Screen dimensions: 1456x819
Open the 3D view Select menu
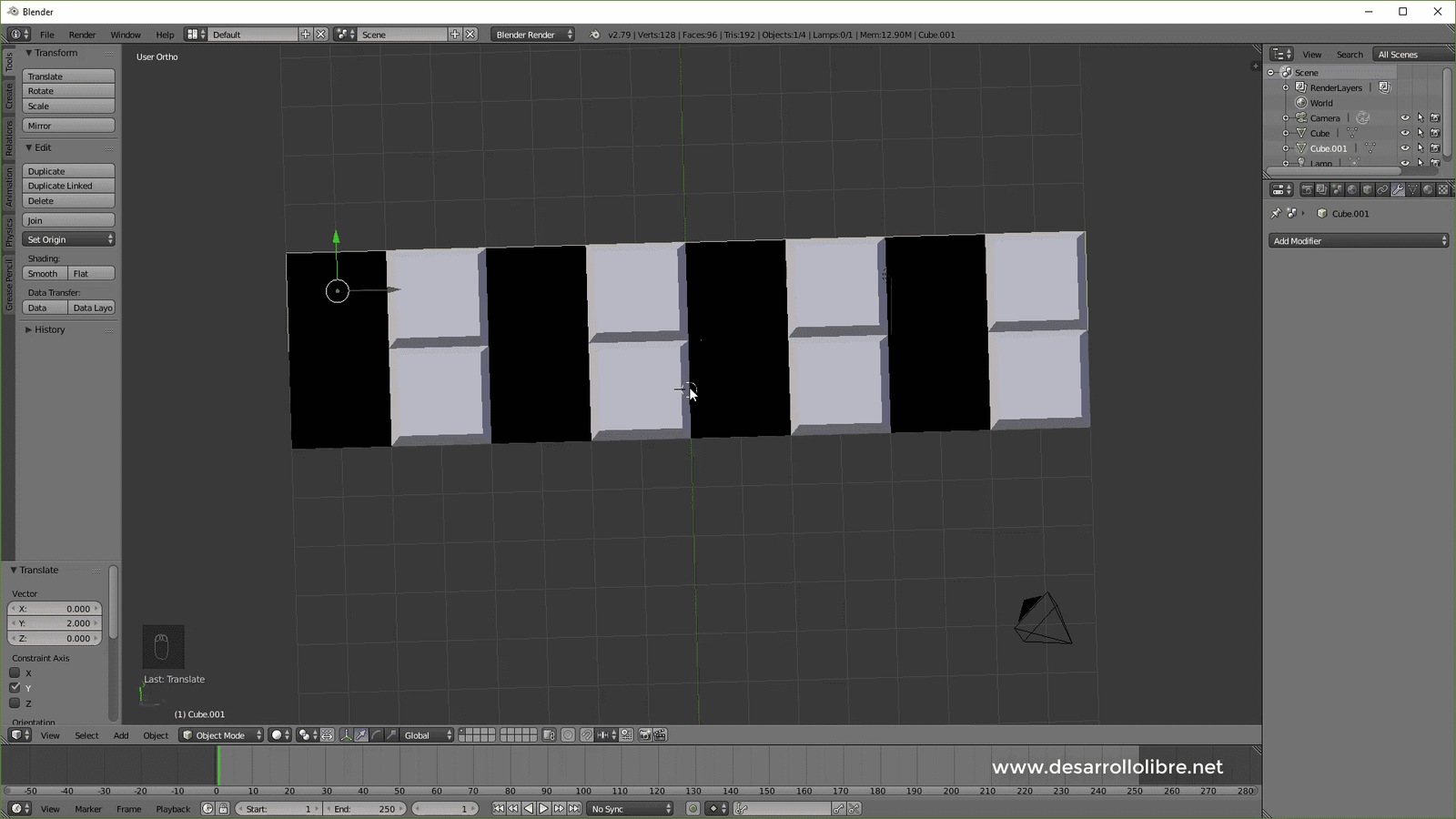86,735
